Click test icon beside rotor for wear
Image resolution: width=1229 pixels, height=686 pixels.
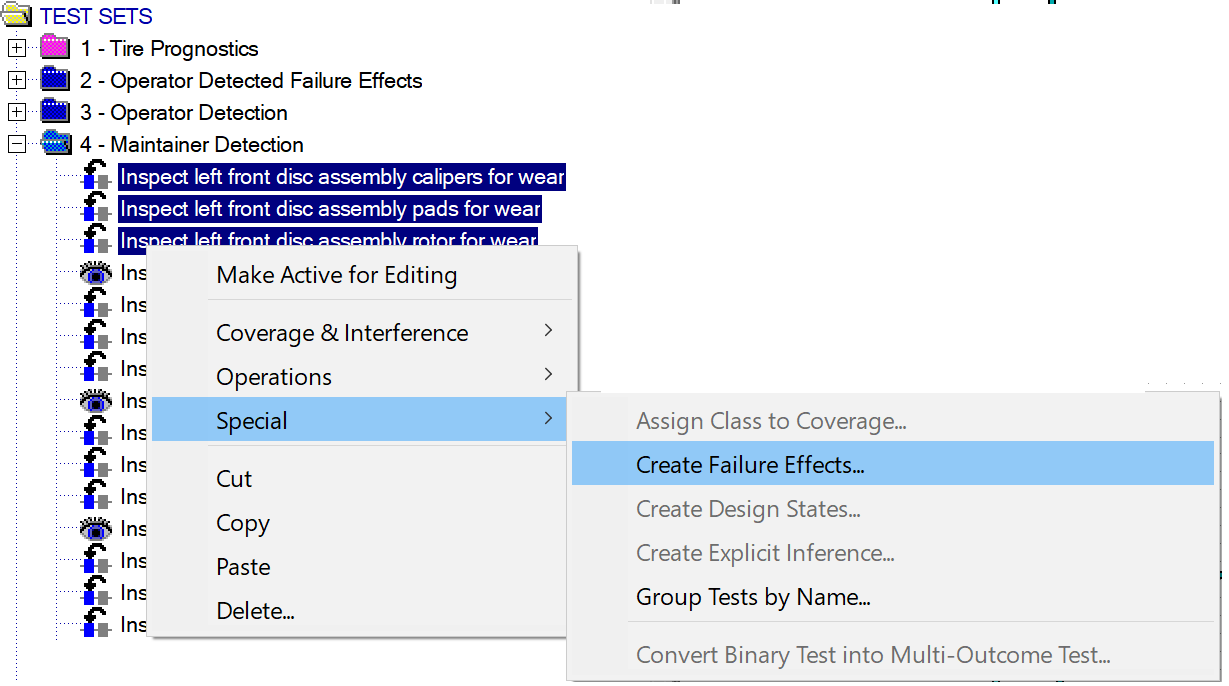point(95,238)
